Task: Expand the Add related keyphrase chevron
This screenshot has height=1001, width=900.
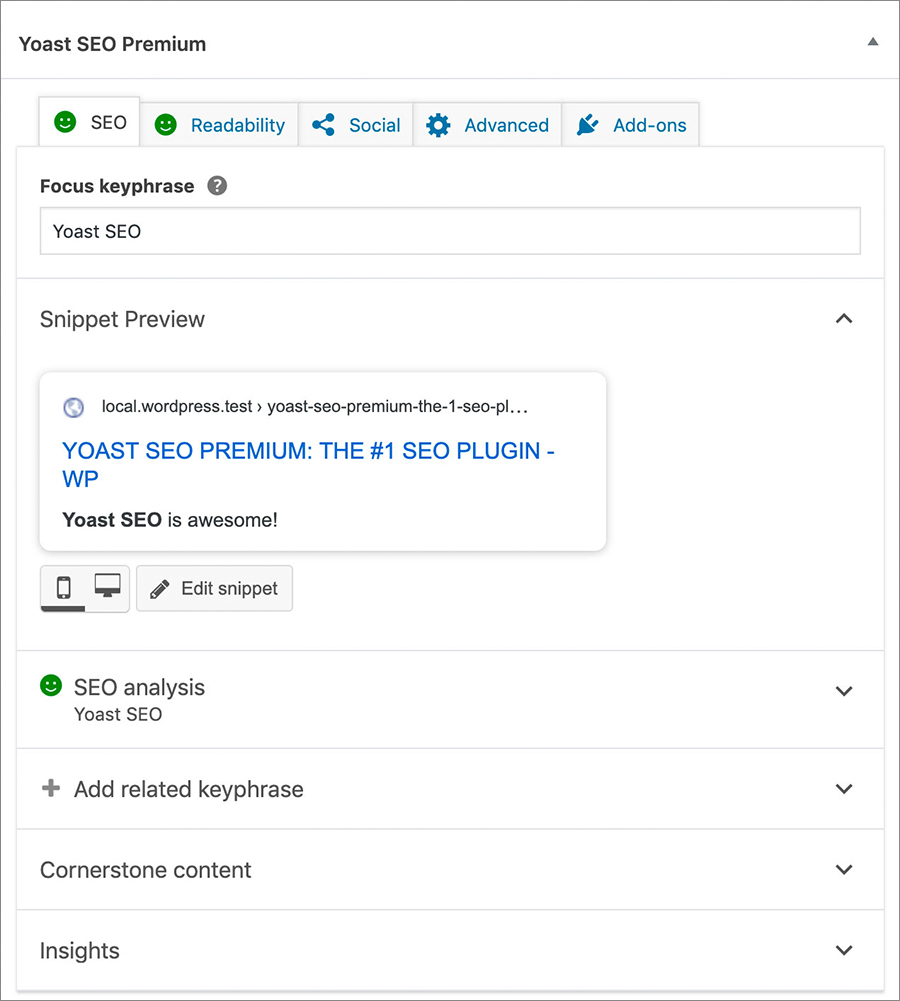Action: point(844,789)
